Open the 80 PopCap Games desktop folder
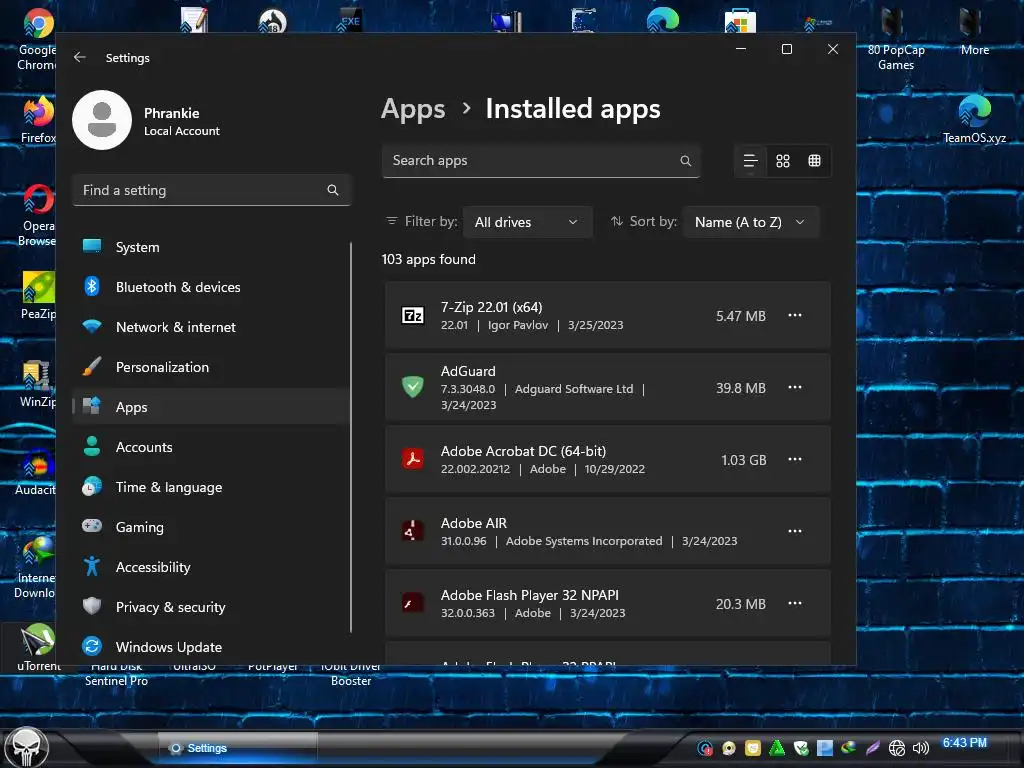Image resolution: width=1024 pixels, height=768 pixels. pyautogui.click(x=895, y=39)
